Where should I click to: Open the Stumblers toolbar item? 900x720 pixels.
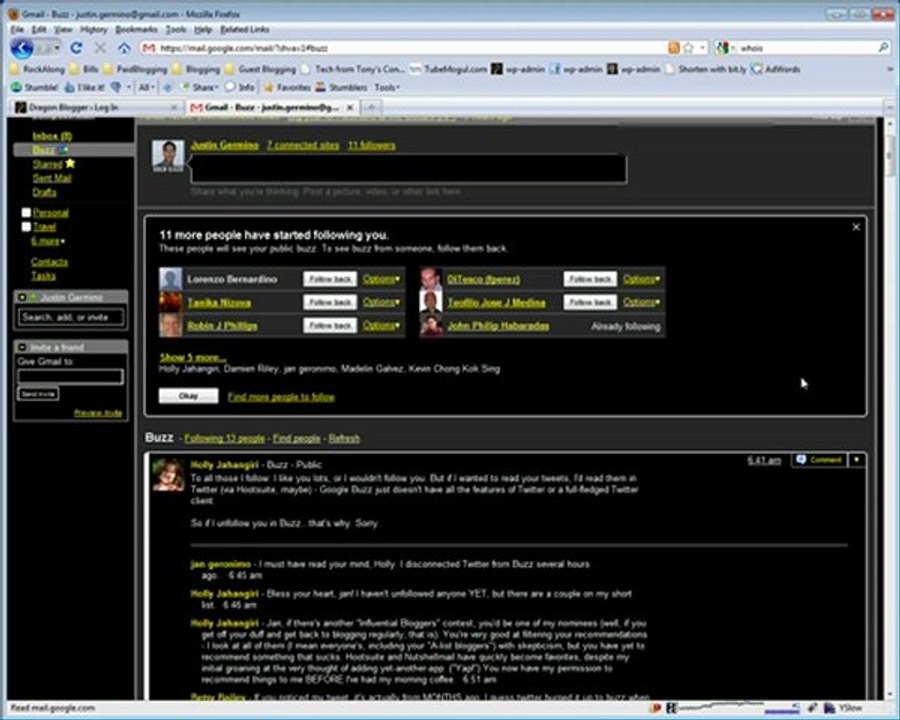[342, 87]
